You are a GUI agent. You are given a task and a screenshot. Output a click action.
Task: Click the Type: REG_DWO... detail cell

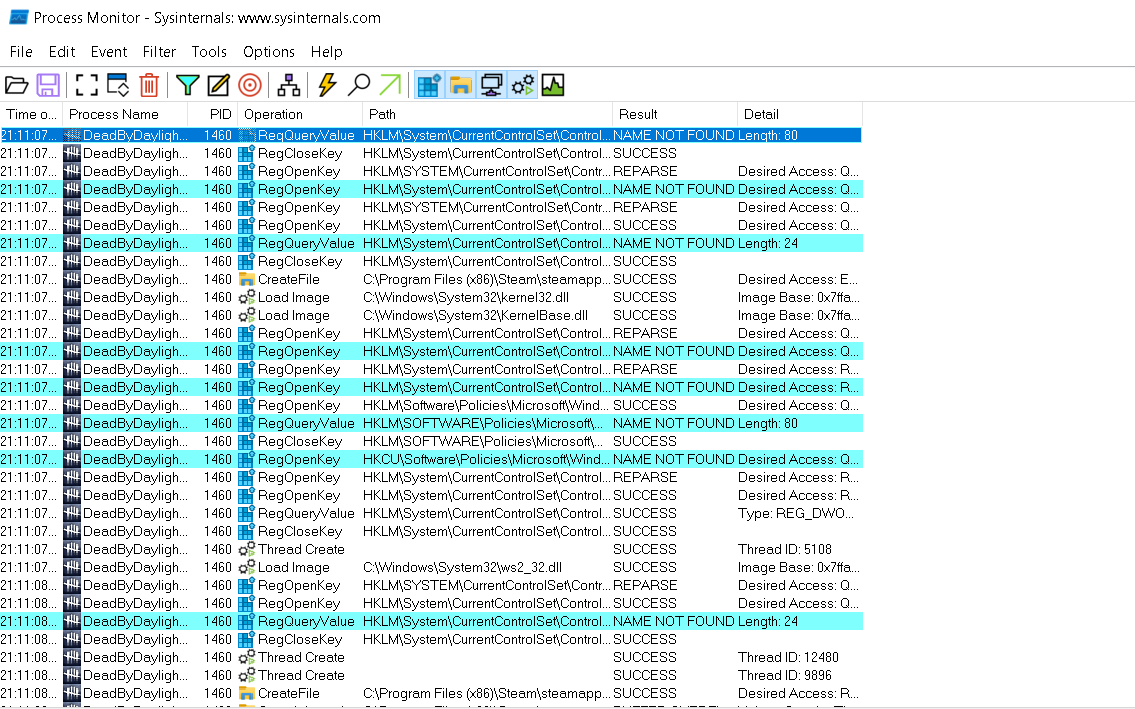click(796, 513)
